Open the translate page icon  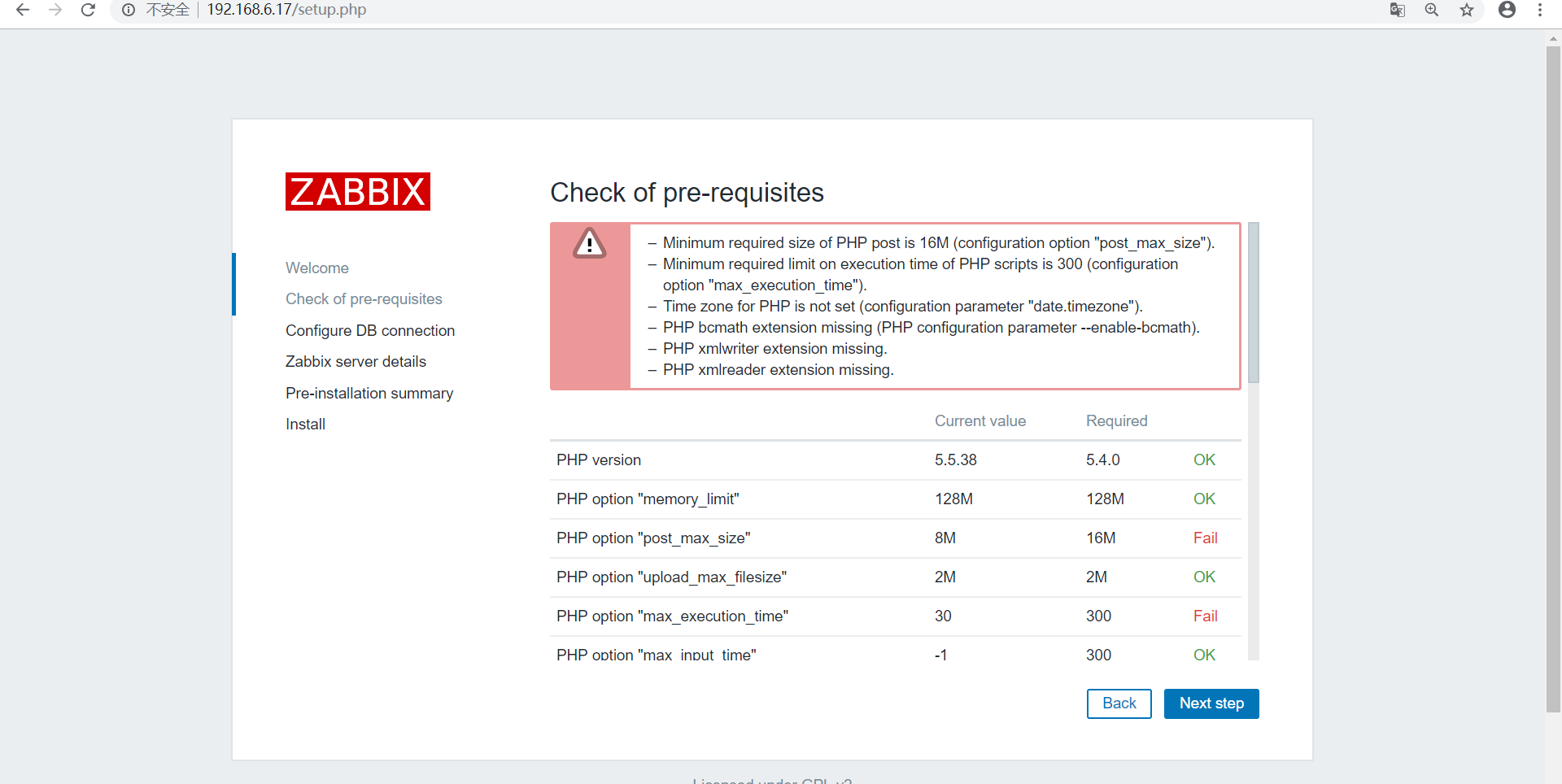[1398, 10]
